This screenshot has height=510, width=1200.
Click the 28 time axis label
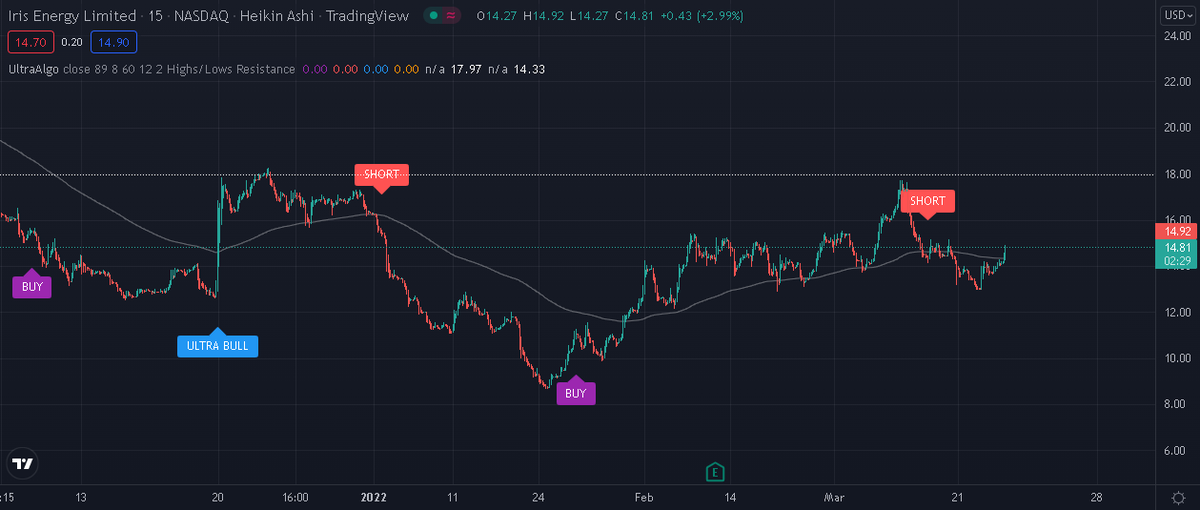tap(1097, 497)
